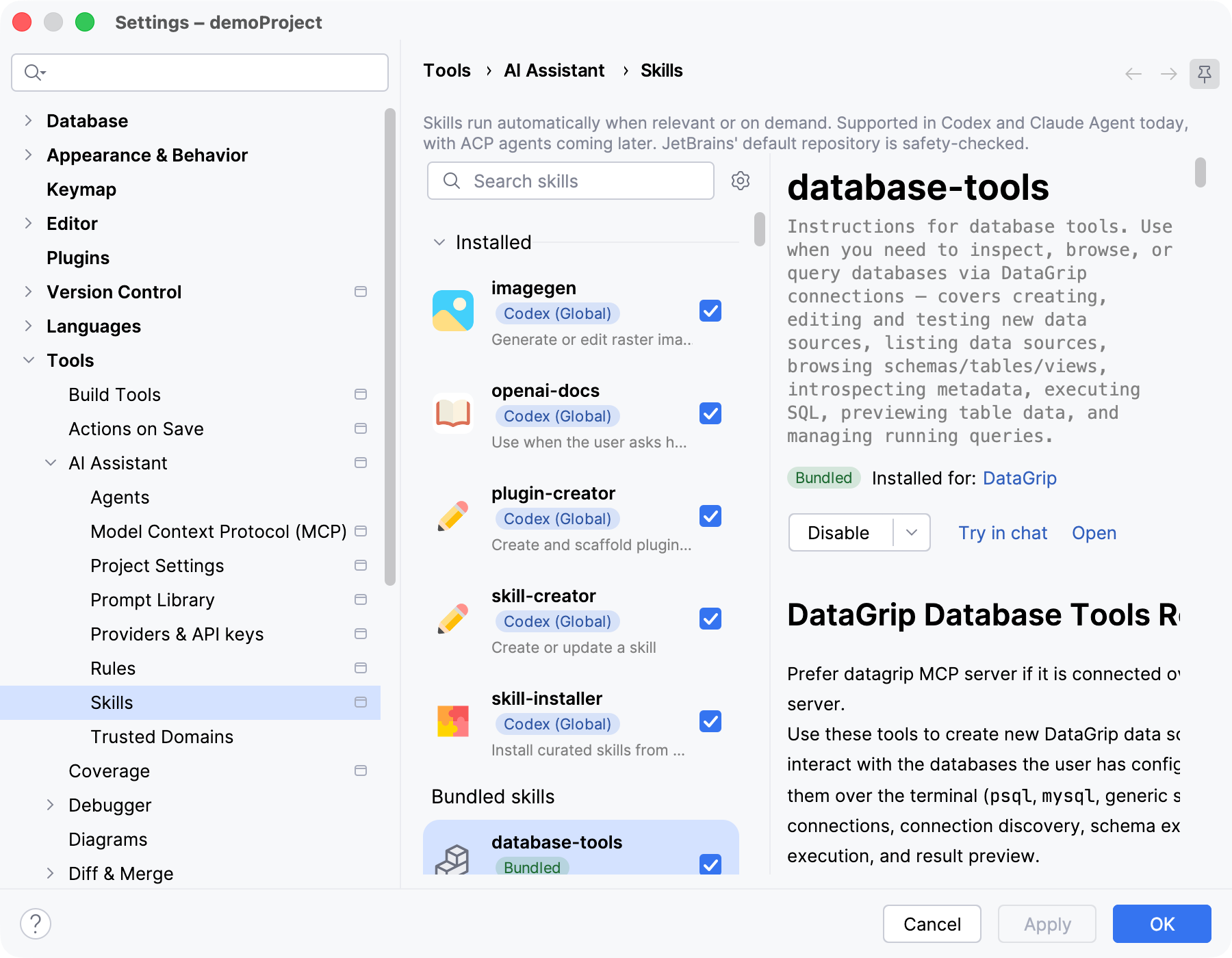This screenshot has height=958, width=1232.
Task: Expand the Languages node
Action: pos(28,326)
